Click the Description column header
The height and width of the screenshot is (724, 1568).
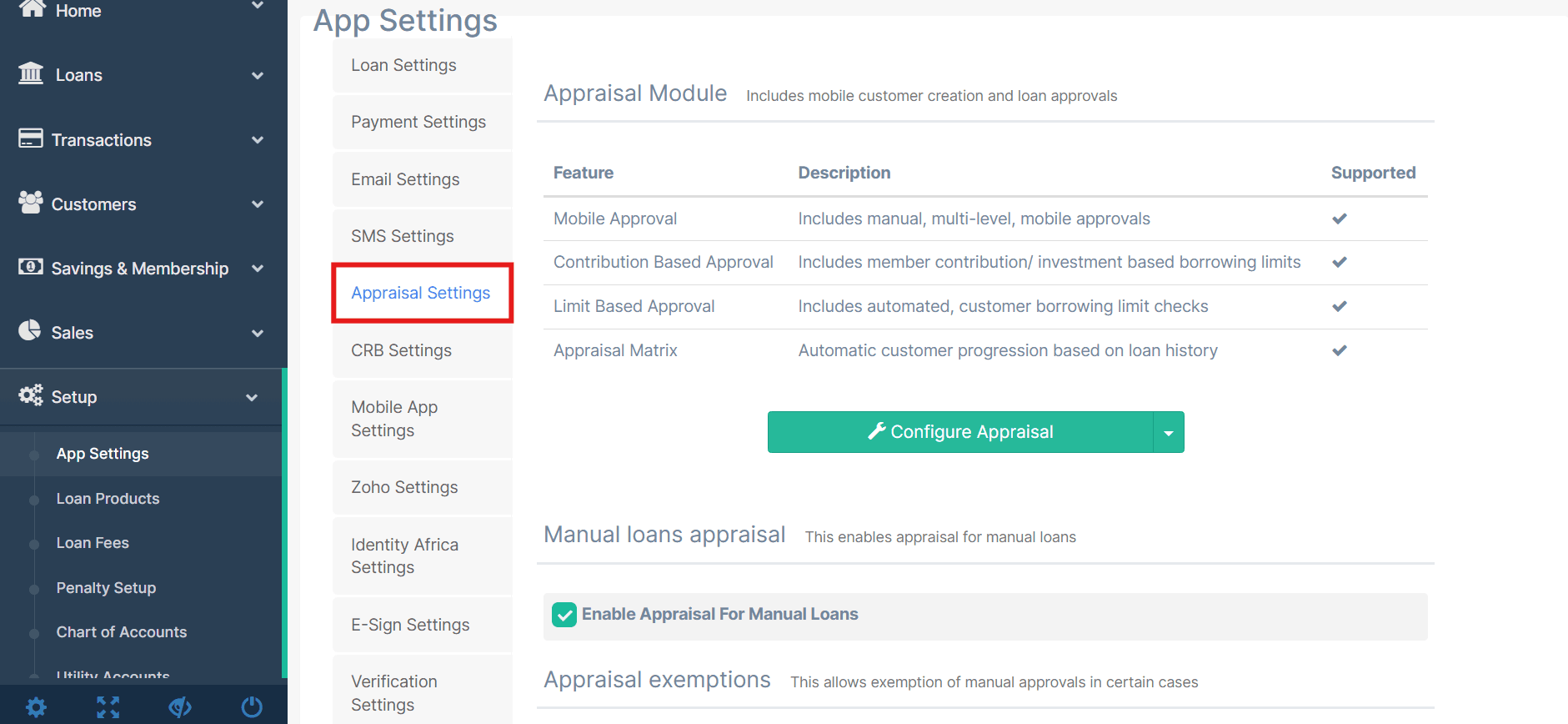(844, 173)
